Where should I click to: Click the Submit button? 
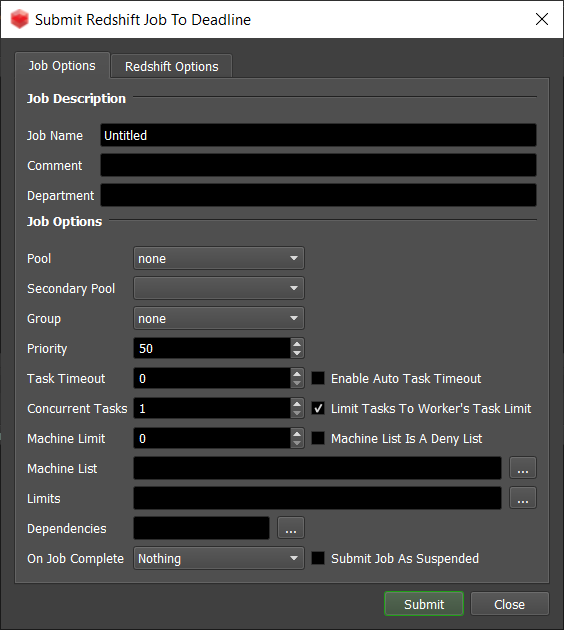tap(424, 604)
